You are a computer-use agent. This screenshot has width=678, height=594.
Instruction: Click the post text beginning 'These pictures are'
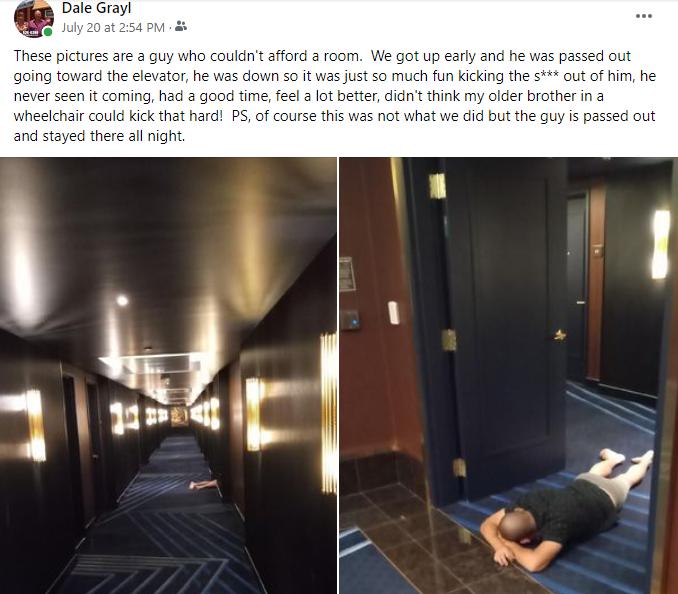pyautogui.click(x=335, y=96)
